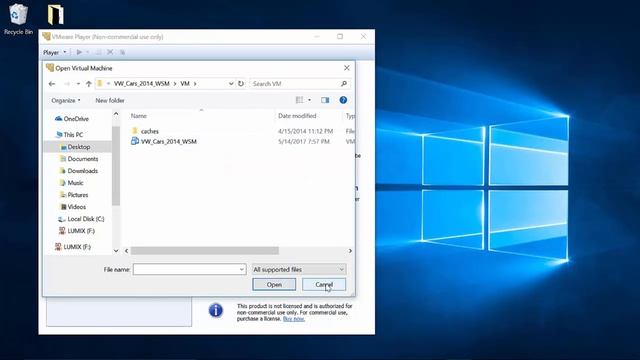Click New folder
640x360 pixels.
click(x=110, y=100)
